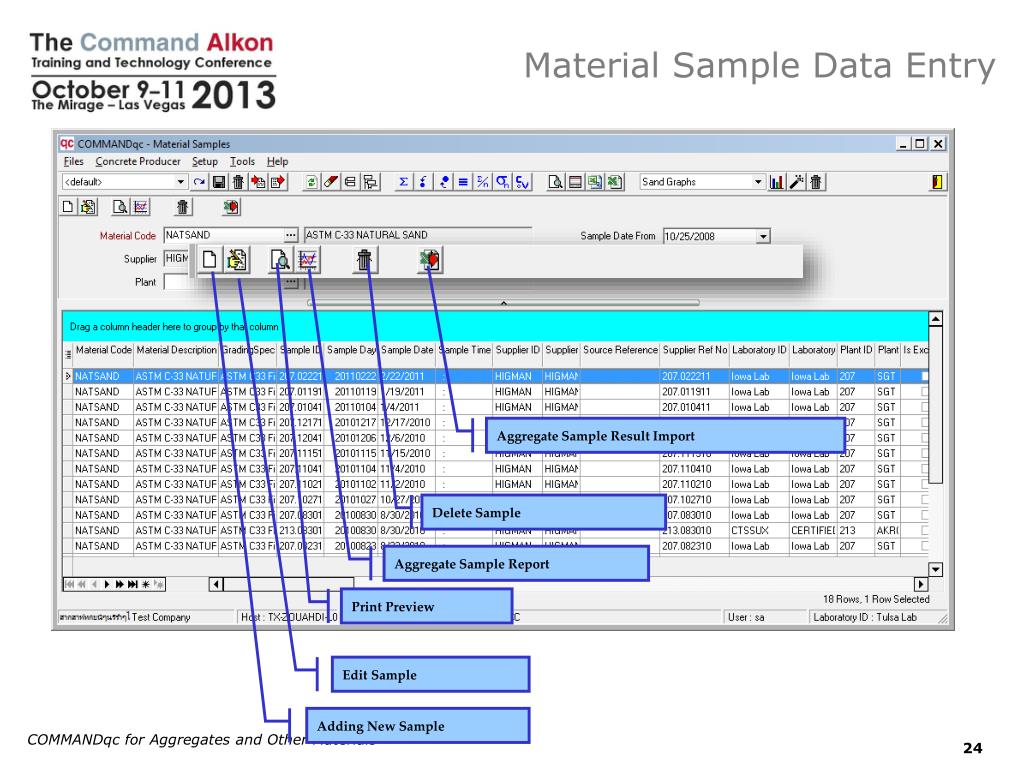Screen dimensions: 1024x768
Task: Click 'Laboratory ID : Tulsa Lab' in status bar
Action: tap(865, 617)
